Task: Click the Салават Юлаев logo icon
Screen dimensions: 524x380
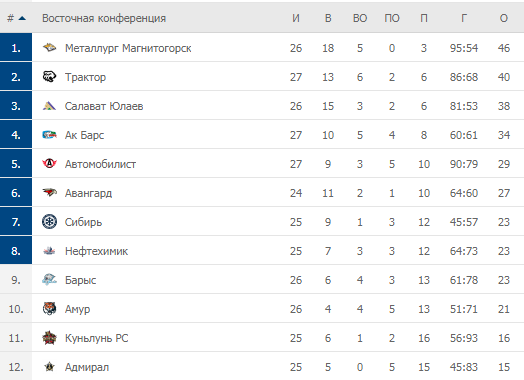Action: [x=49, y=106]
